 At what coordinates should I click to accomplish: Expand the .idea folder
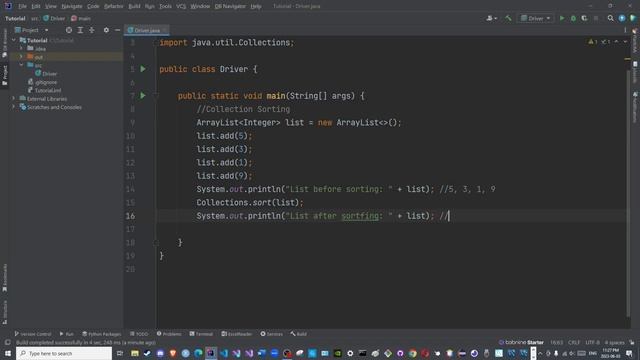click(21, 49)
